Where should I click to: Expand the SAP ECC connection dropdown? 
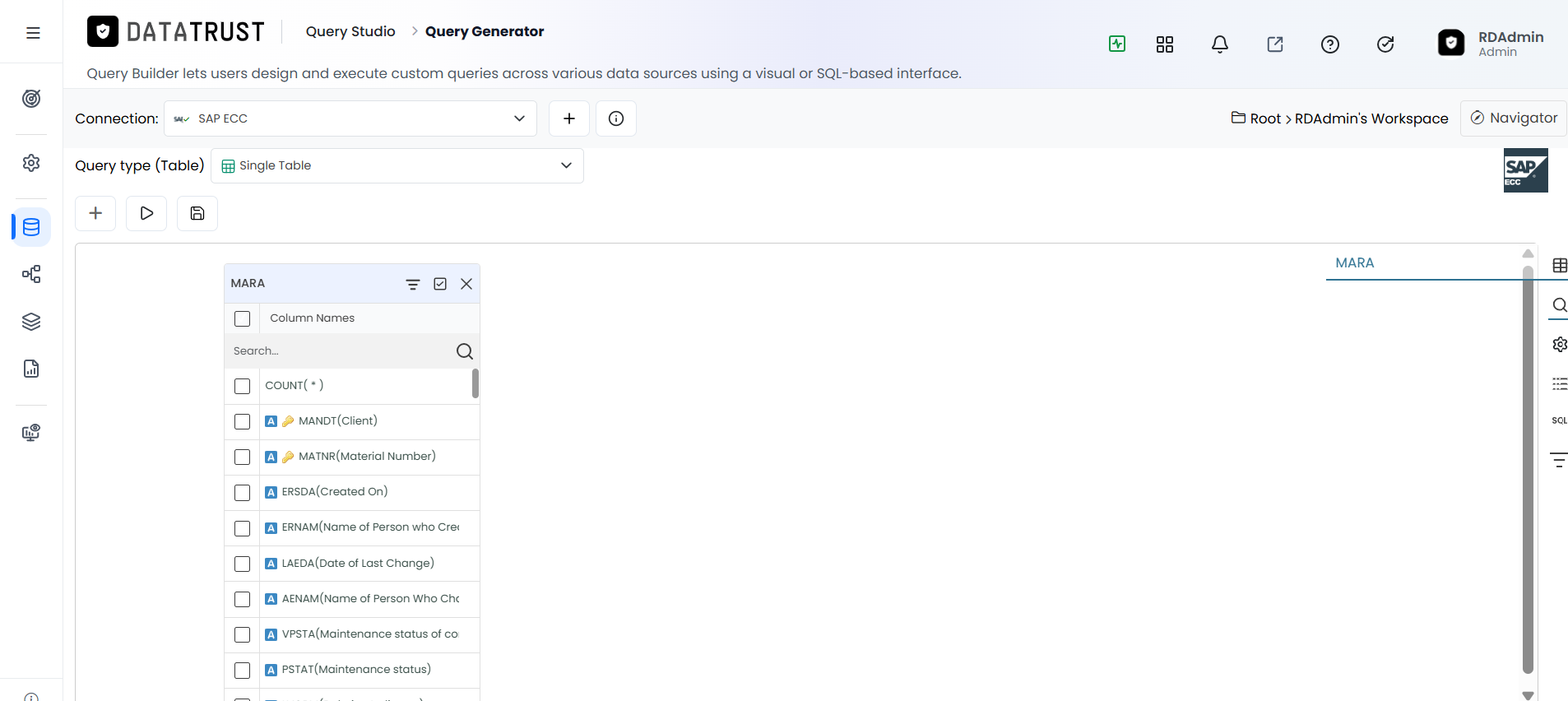[x=350, y=118]
